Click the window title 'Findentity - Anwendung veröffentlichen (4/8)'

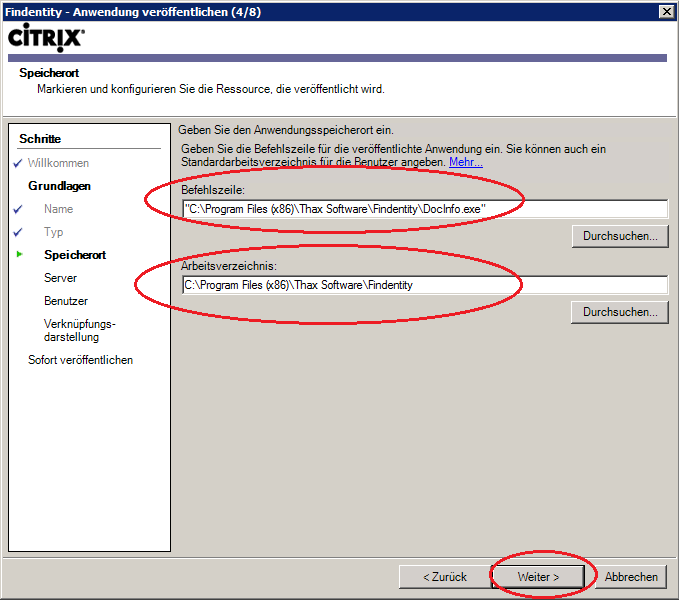coord(133,12)
